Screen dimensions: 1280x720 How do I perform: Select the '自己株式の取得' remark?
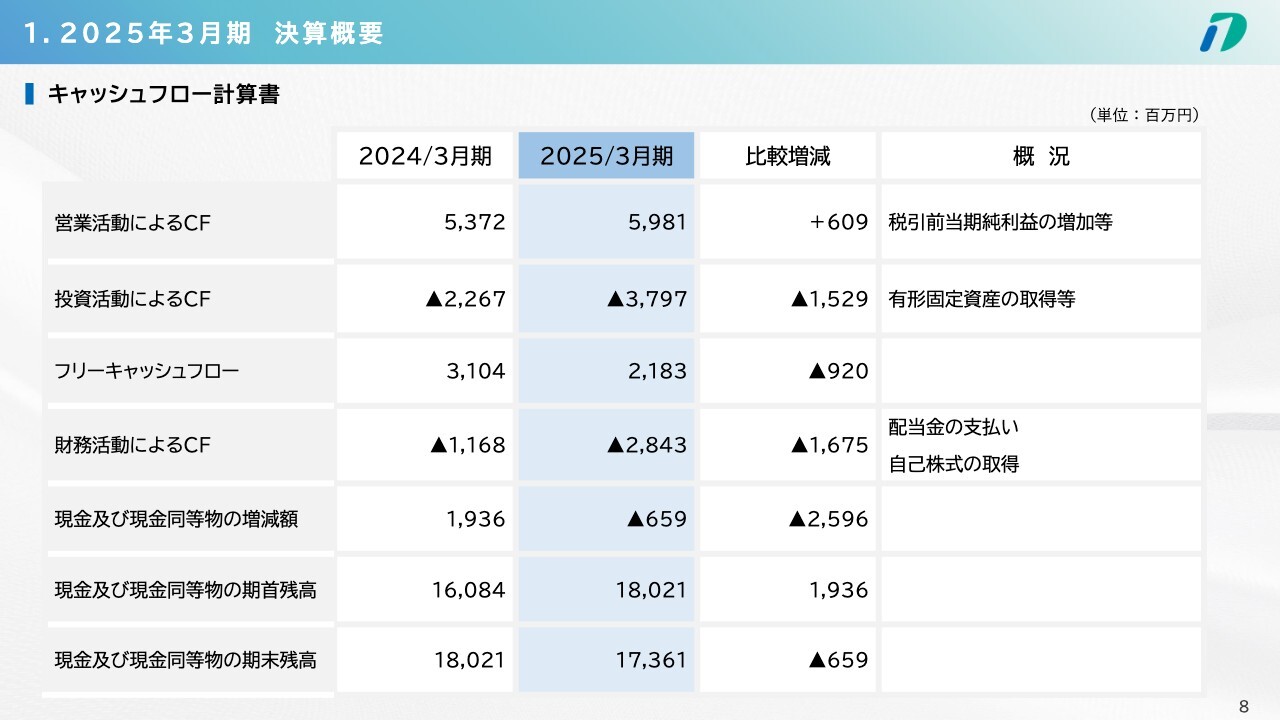tap(953, 464)
